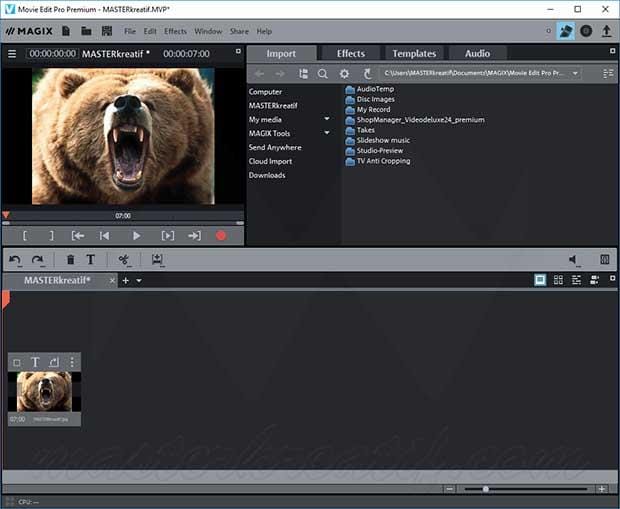Viewport: 620px width, 509px height.
Task: Click the timeline zoom slider handle
Action: click(x=486, y=489)
